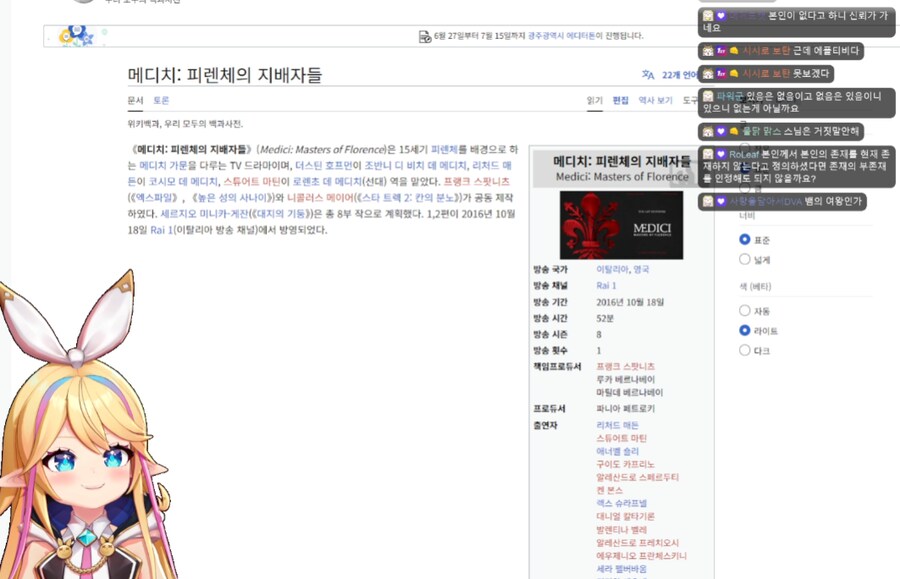Click the 52분 running time value
This screenshot has width=900, height=579.
click(605, 318)
